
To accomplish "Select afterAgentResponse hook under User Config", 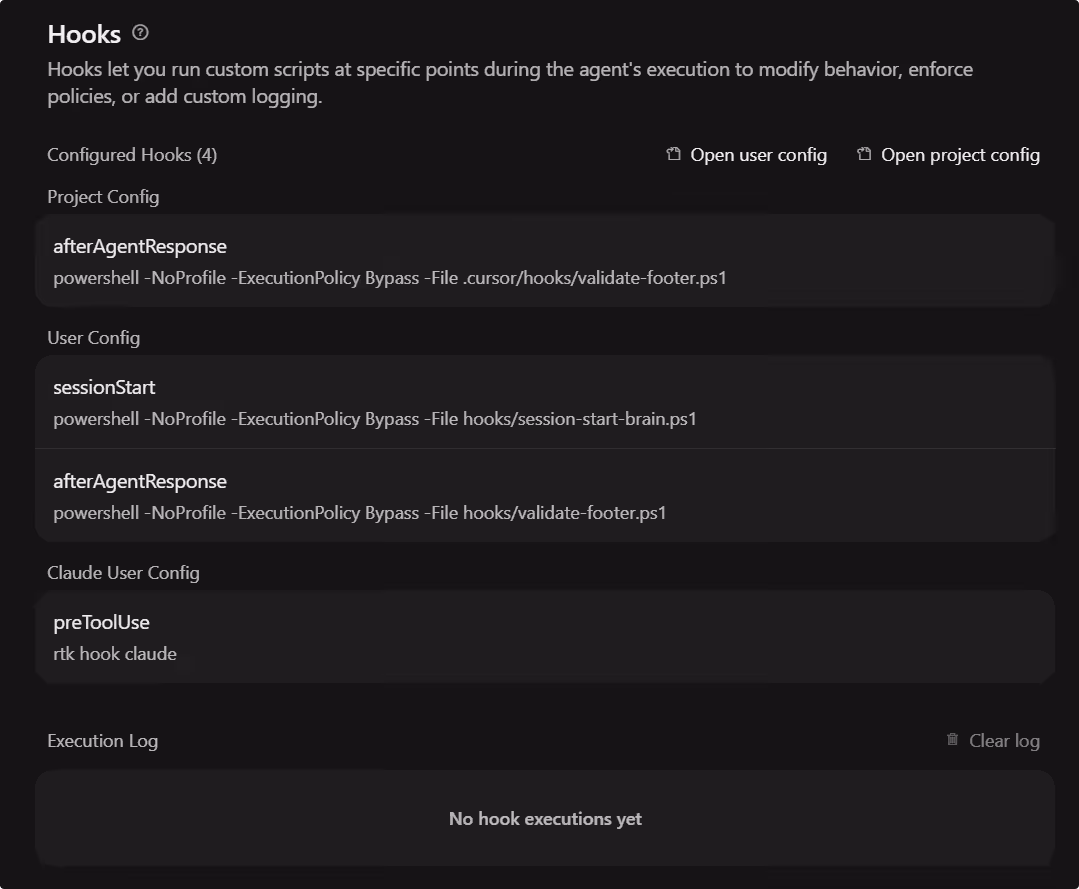I will [x=545, y=495].
